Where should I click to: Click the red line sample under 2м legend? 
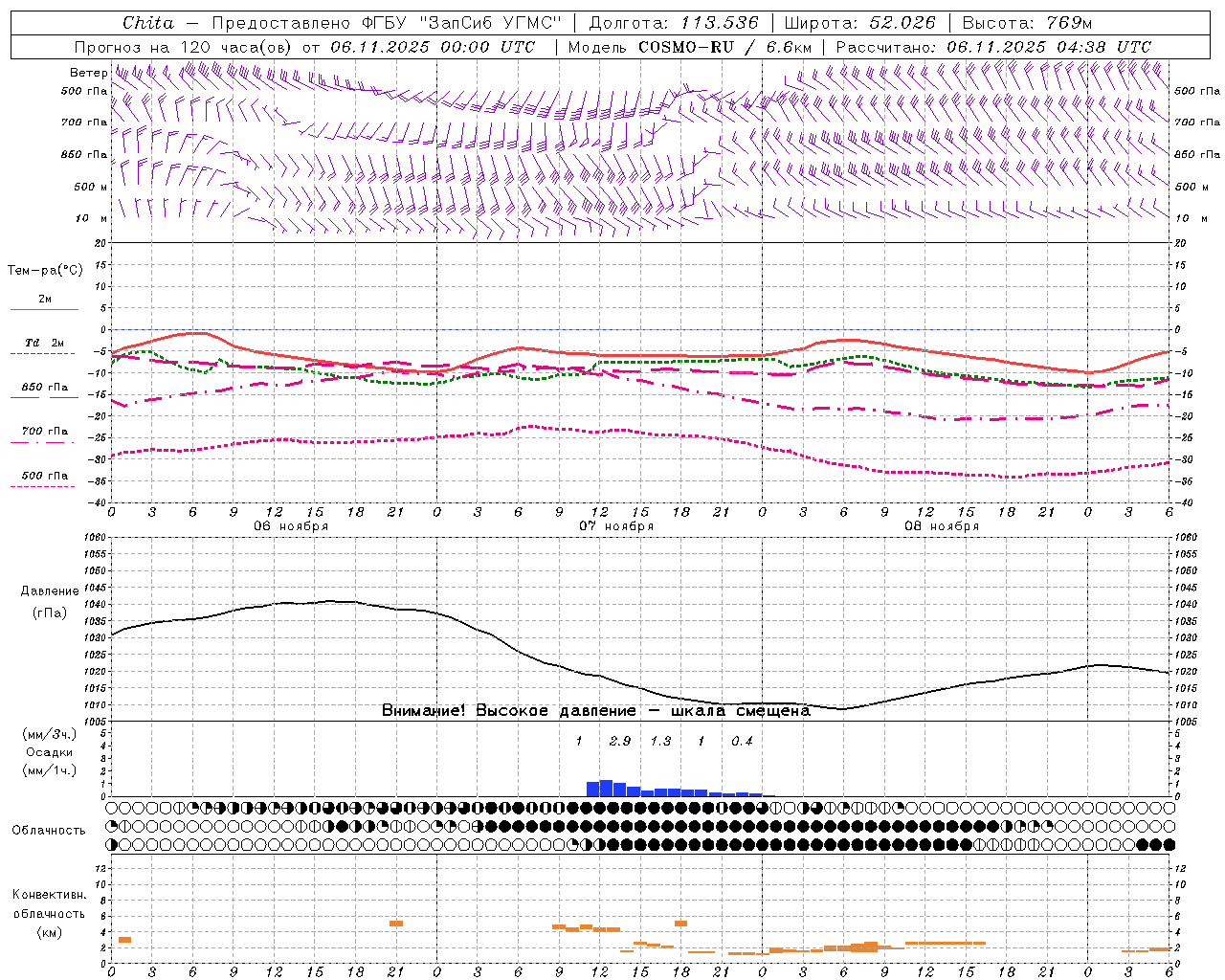pos(44,310)
